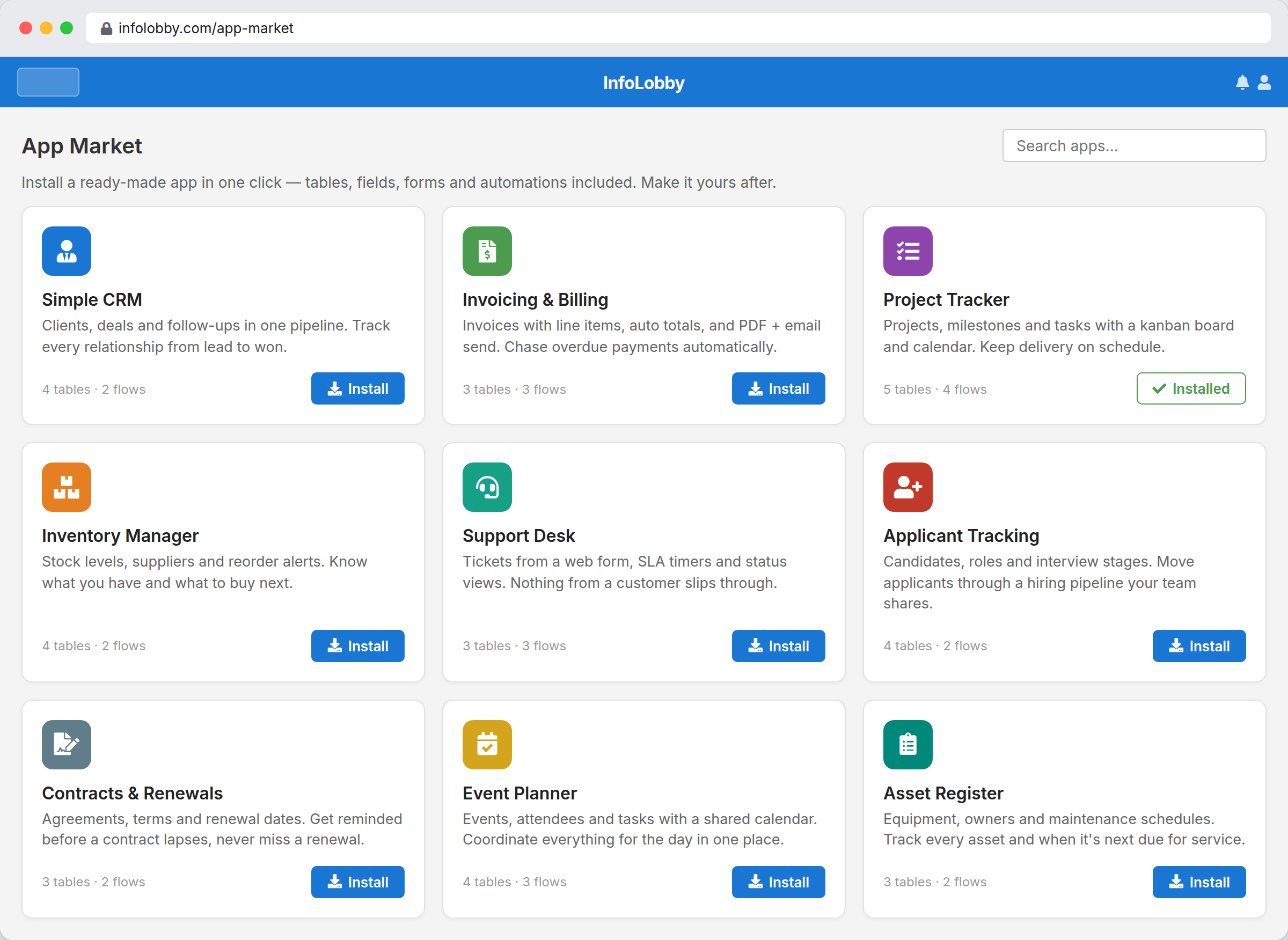Click the yellow macOS window button
The height and width of the screenshot is (940, 1288).
pos(46,28)
